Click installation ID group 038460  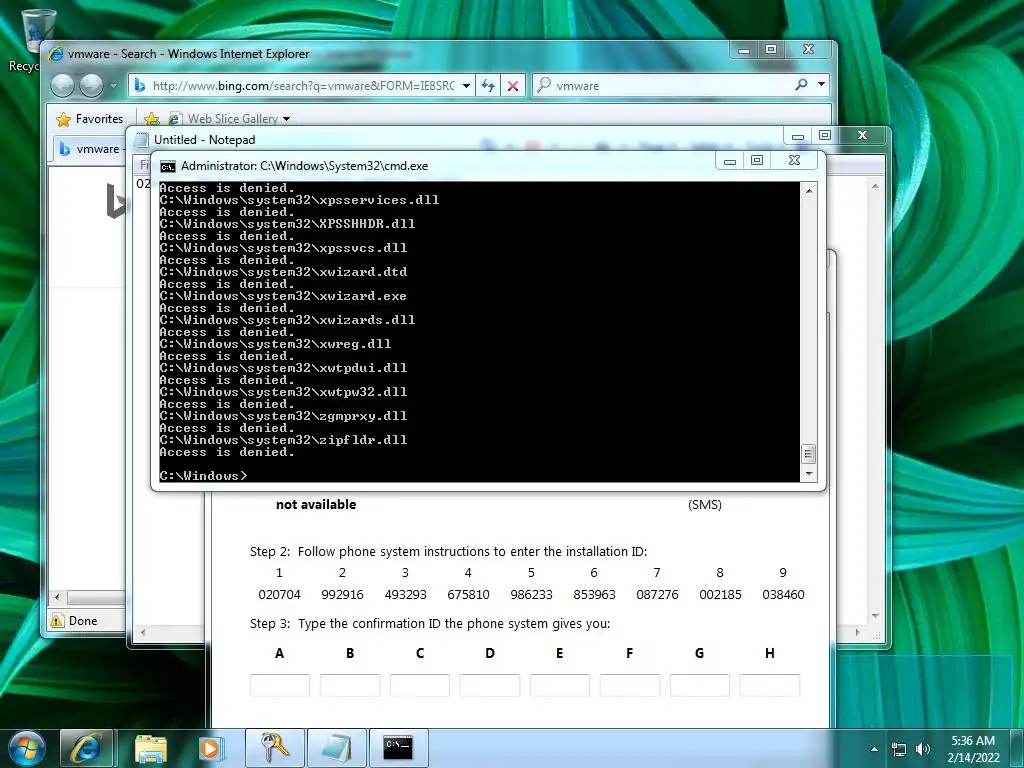click(783, 595)
